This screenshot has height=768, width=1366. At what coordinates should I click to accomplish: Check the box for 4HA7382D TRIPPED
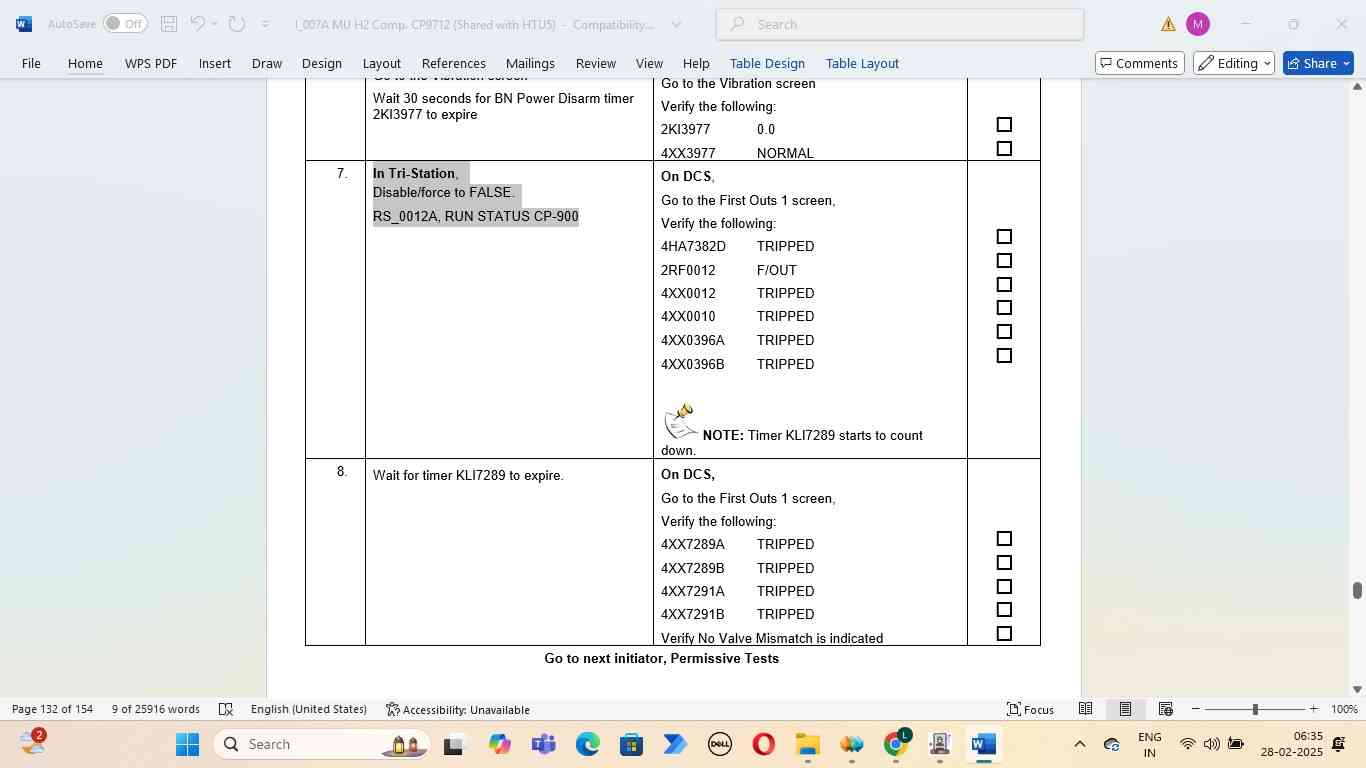[x=1004, y=237]
